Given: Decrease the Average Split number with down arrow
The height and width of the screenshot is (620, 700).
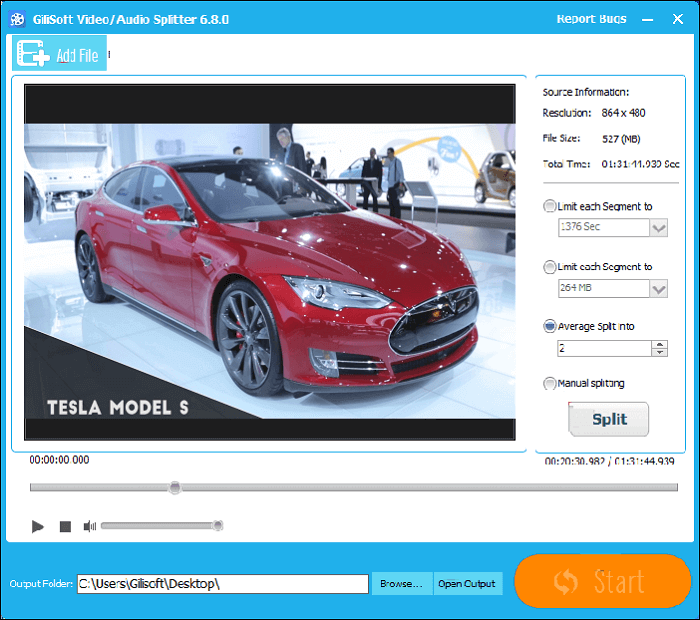Looking at the screenshot, I should 658,353.
